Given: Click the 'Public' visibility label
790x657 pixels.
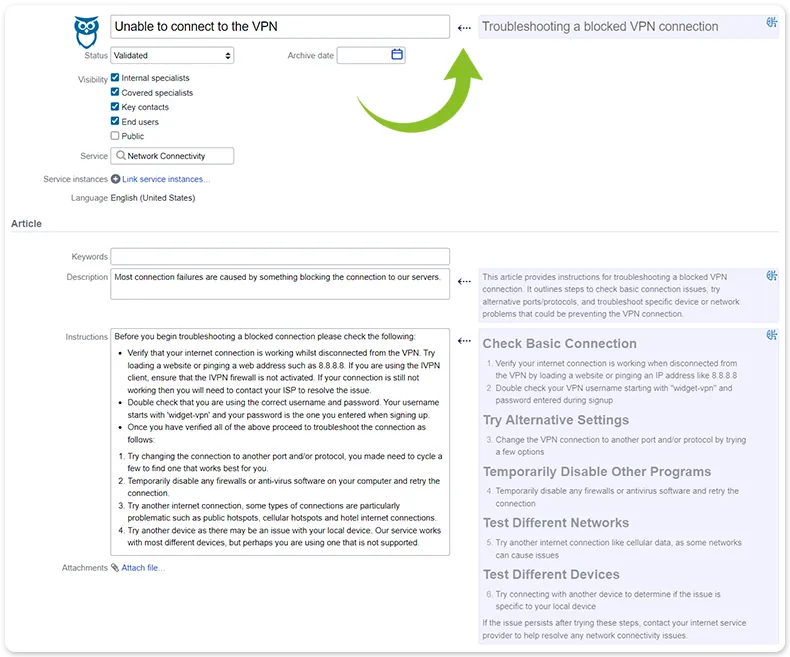Looking at the screenshot, I should (x=133, y=136).
